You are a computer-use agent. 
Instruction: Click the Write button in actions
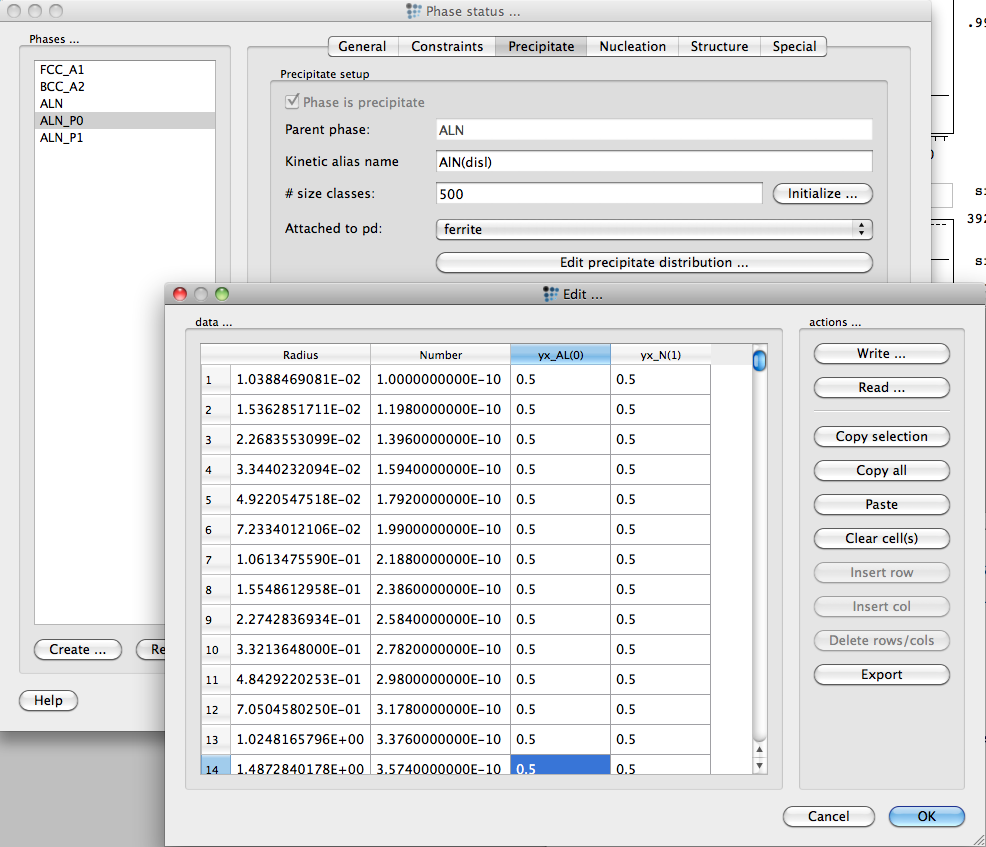click(x=881, y=354)
